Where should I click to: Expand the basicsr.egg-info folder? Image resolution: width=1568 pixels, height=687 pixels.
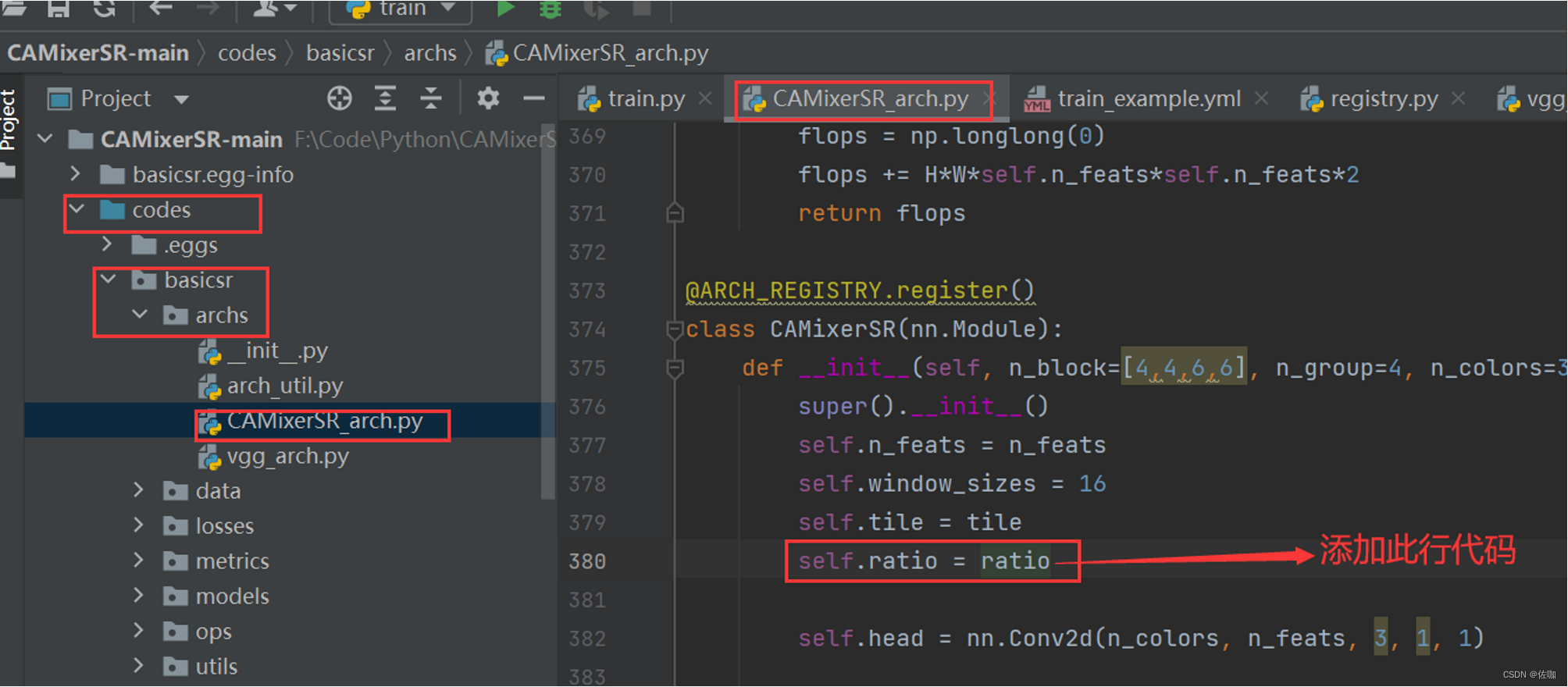click(75, 173)
